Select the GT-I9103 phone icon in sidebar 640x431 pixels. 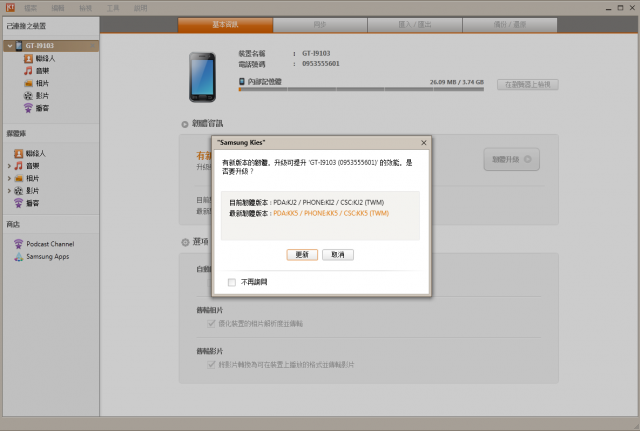(19, 46)
